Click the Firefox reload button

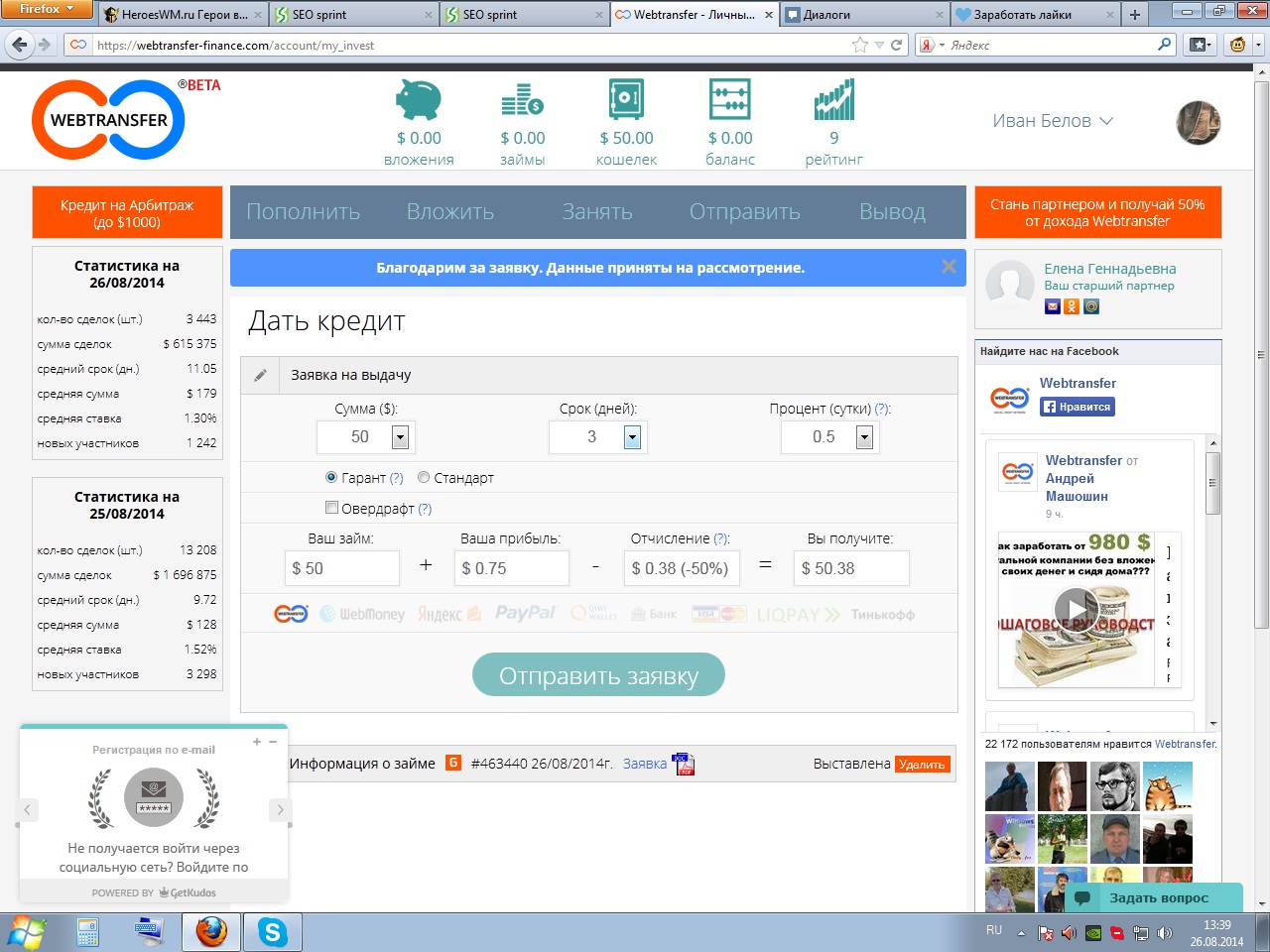pos(897,45)
